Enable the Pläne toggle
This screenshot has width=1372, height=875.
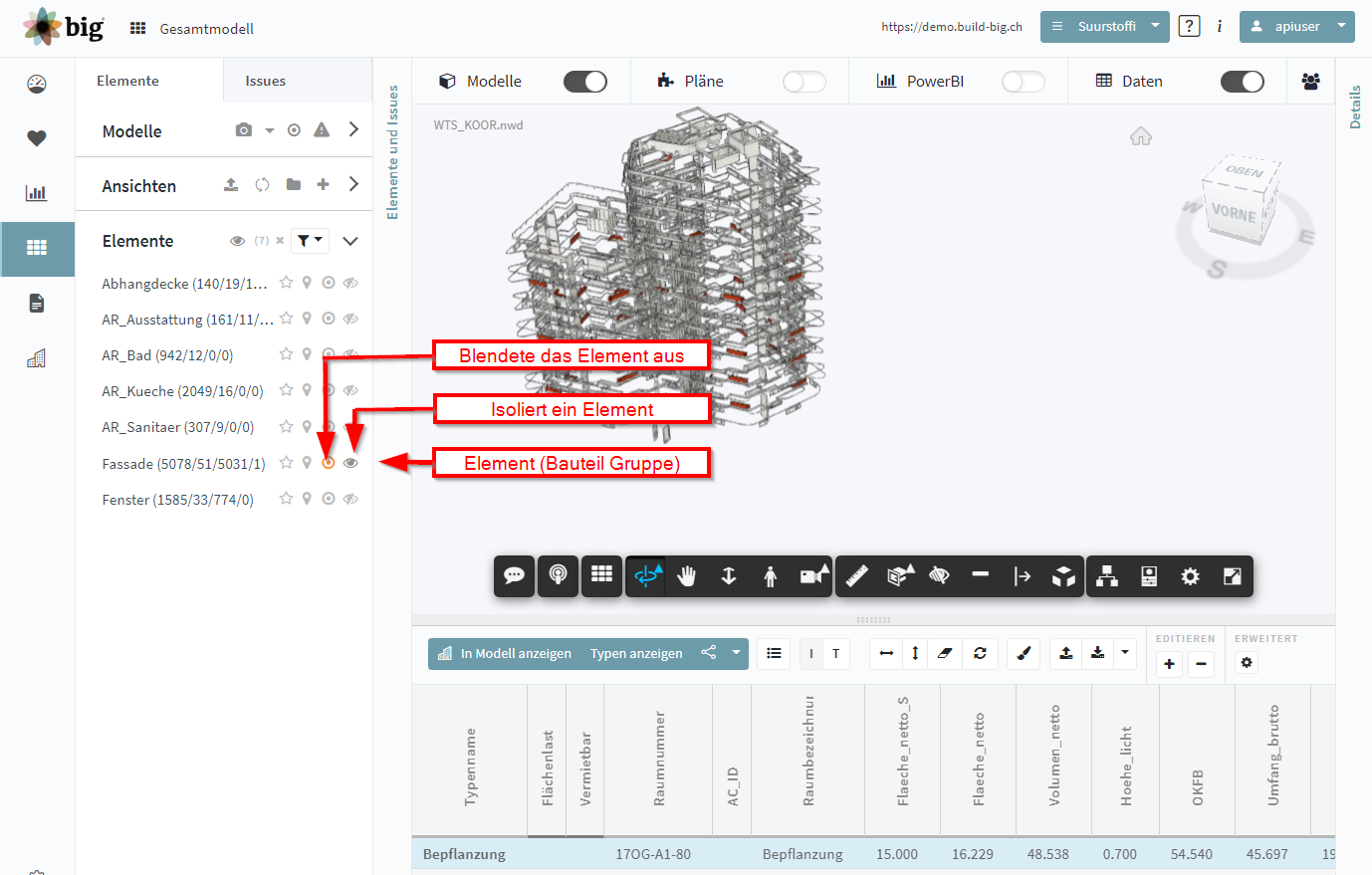pos(804,82)
